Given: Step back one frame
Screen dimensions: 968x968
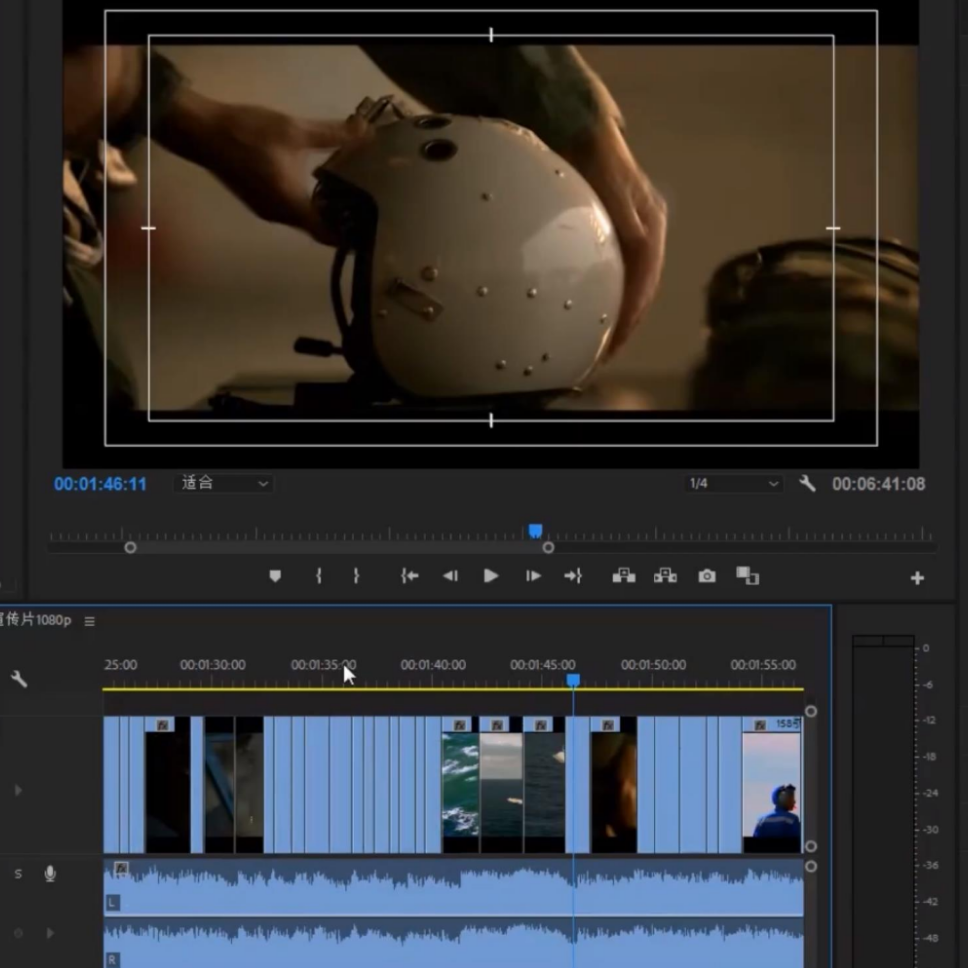Looking at the screenshot, I should [450, 576].
